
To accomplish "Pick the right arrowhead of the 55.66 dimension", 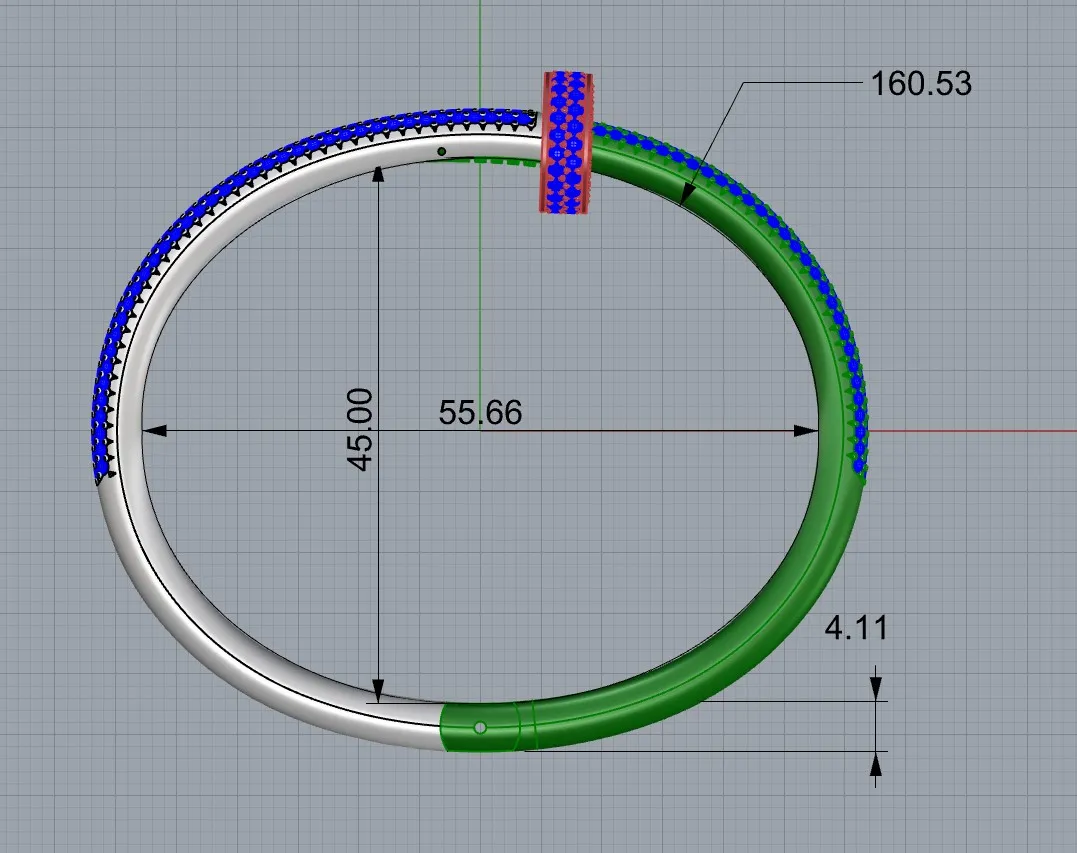I will coord(806,431).
